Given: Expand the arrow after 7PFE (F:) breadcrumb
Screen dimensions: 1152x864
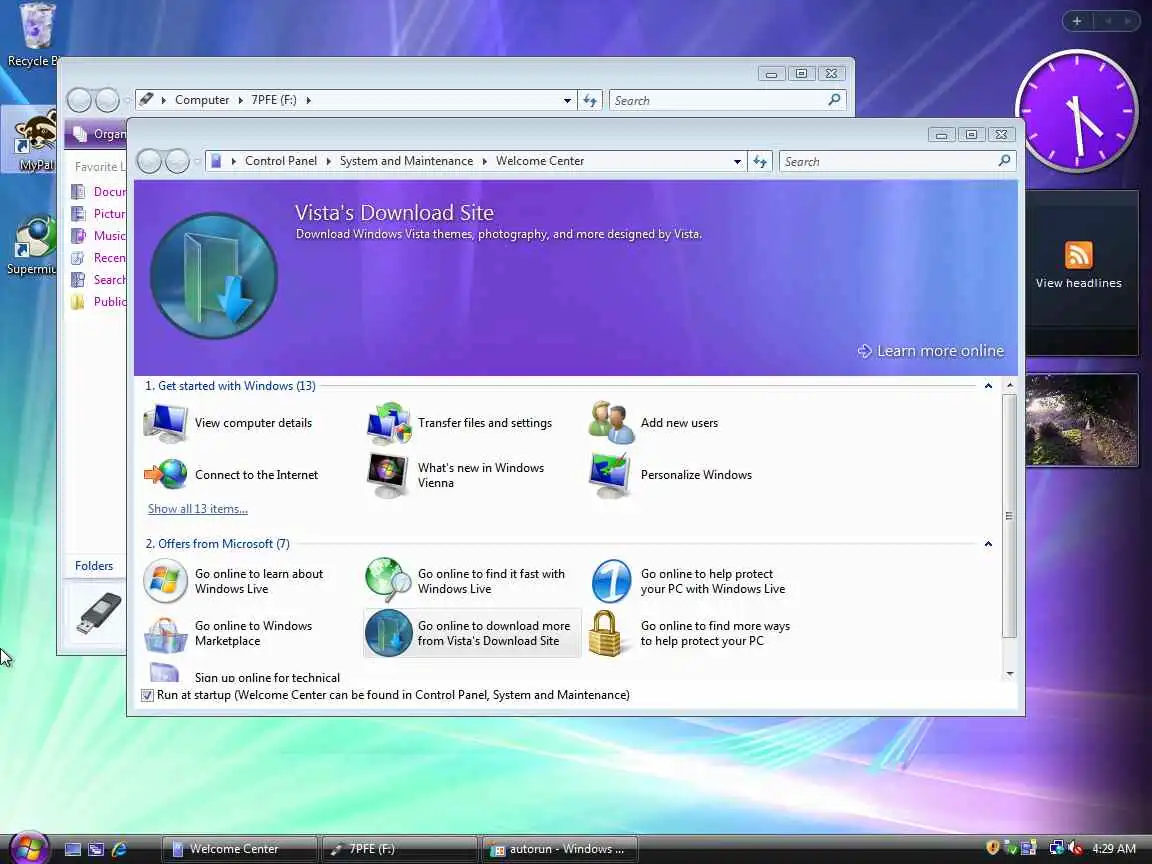Looking at the screenshot, I should tap(309, 100).
